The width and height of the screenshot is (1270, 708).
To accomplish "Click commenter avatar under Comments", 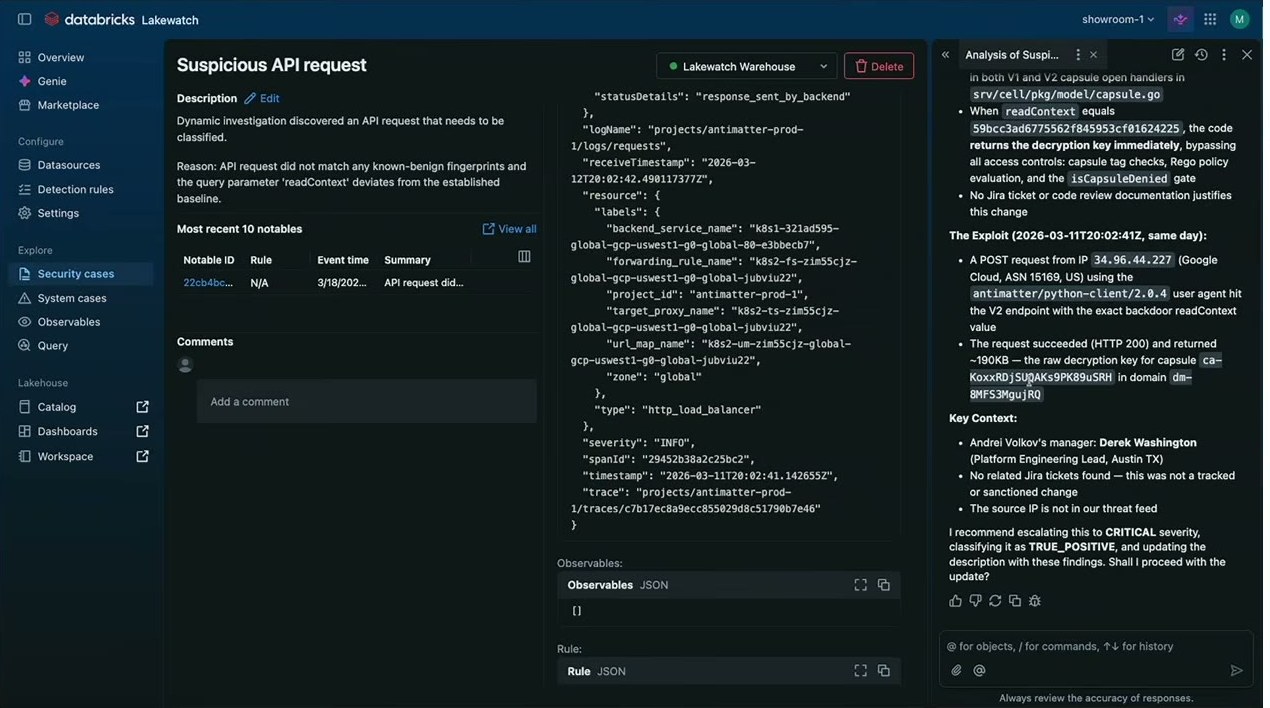I will 185,365.
